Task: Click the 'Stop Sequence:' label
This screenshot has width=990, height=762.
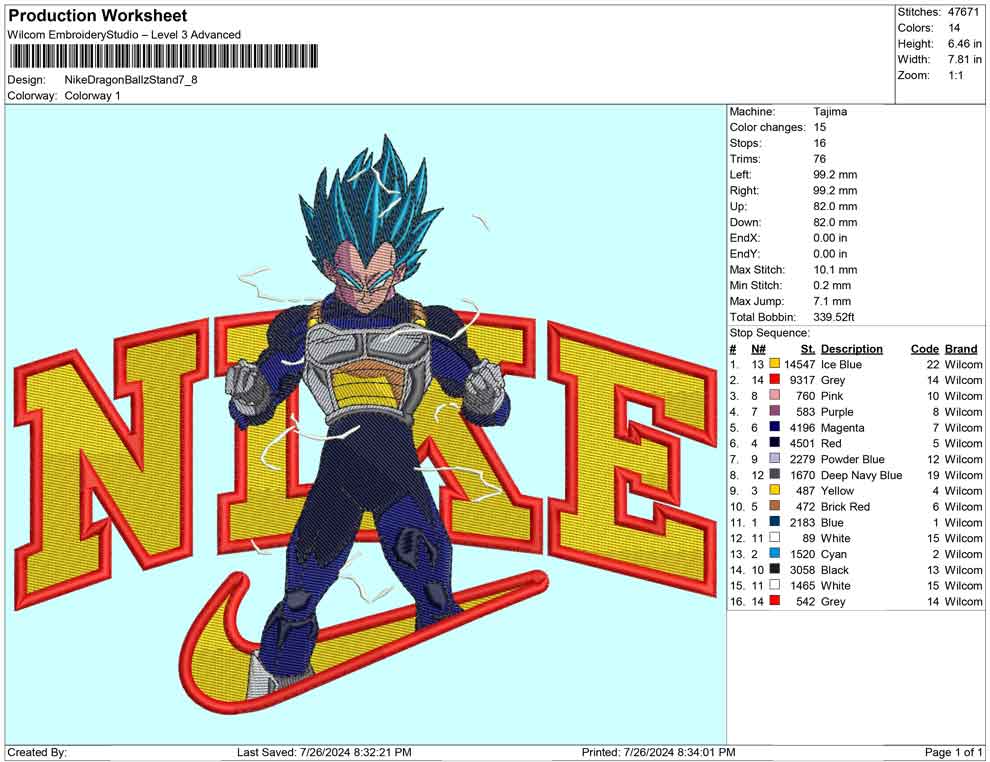Action: coord(769,333)
